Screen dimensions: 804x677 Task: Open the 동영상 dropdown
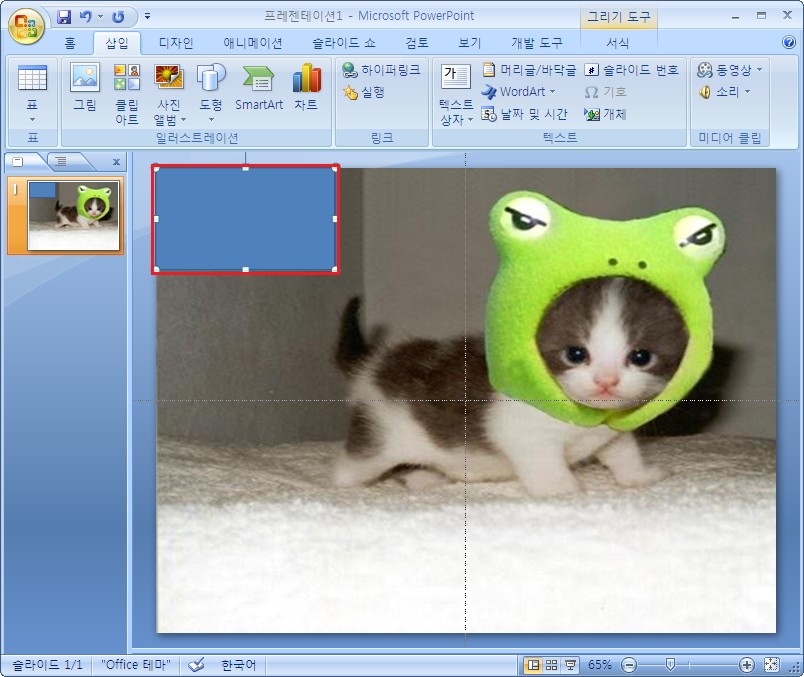(730, 69)
